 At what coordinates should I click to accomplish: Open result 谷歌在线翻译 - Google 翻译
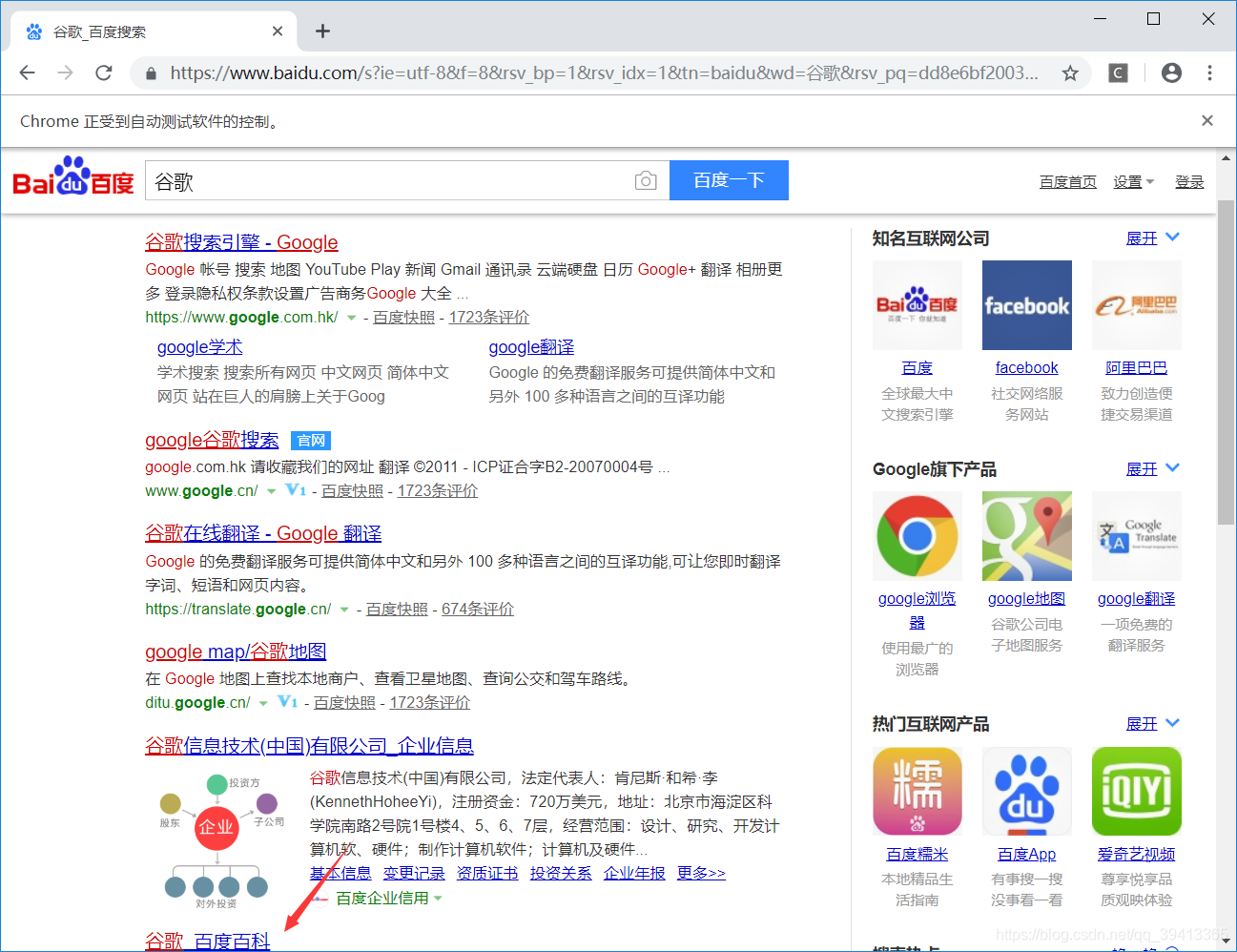click(263, 533)
